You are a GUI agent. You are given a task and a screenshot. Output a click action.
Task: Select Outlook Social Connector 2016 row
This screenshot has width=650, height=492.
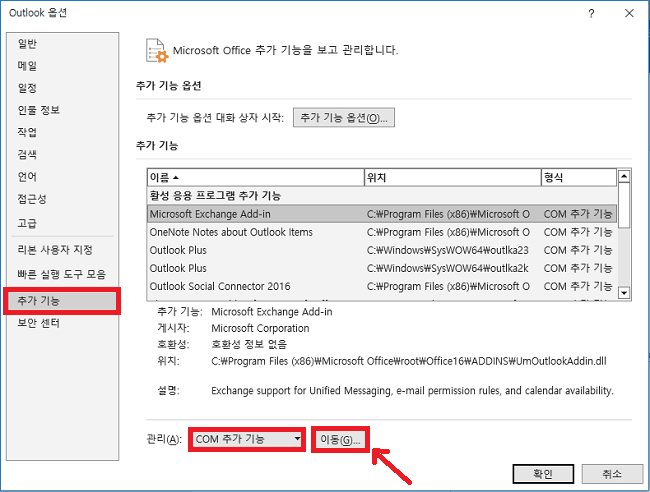pyautogui.click(x=381, y=286)
